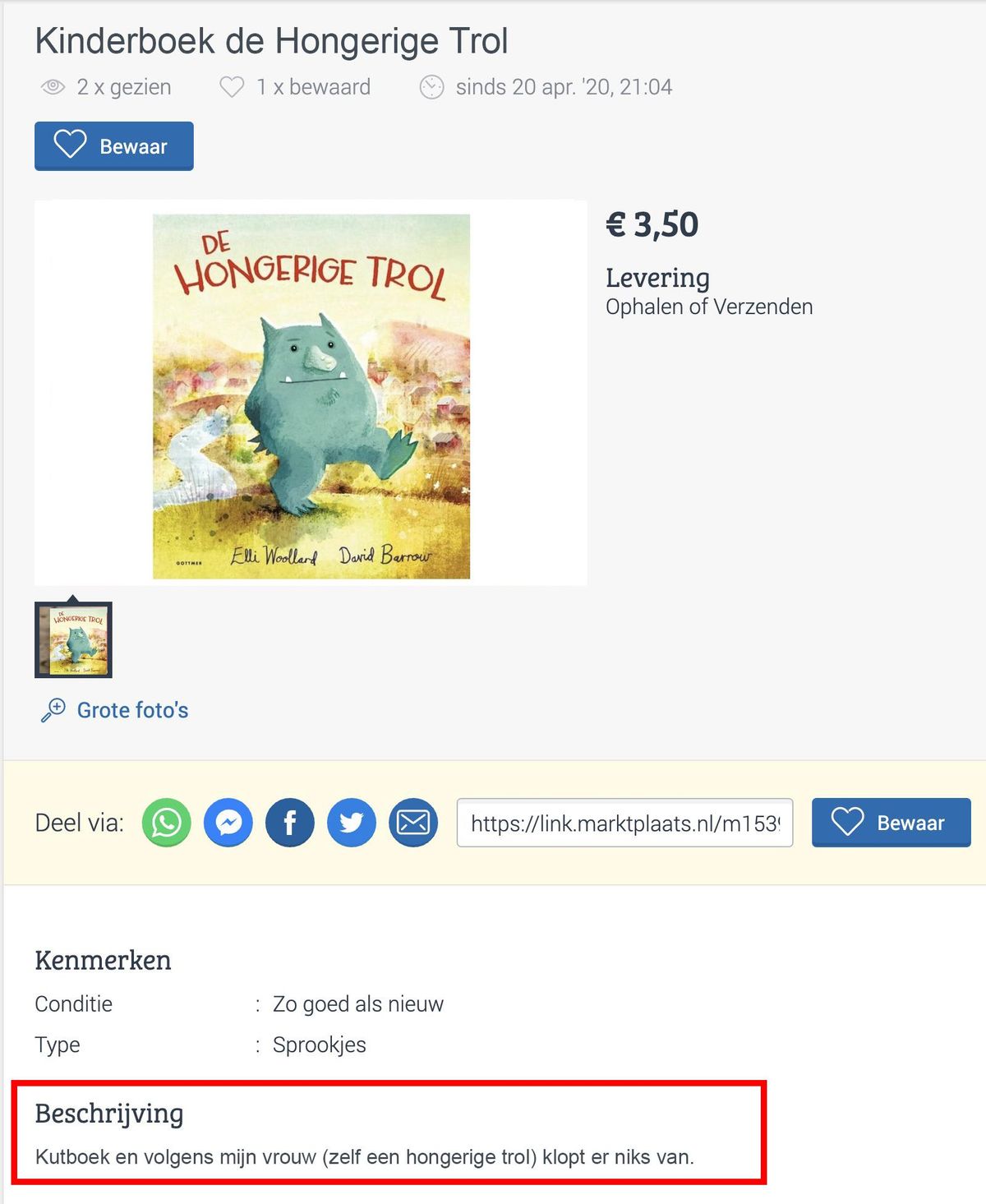The width and height of the screenshot is (986, 1204).
Task: Open Grote foto's link
Action: tap(132, 710)
